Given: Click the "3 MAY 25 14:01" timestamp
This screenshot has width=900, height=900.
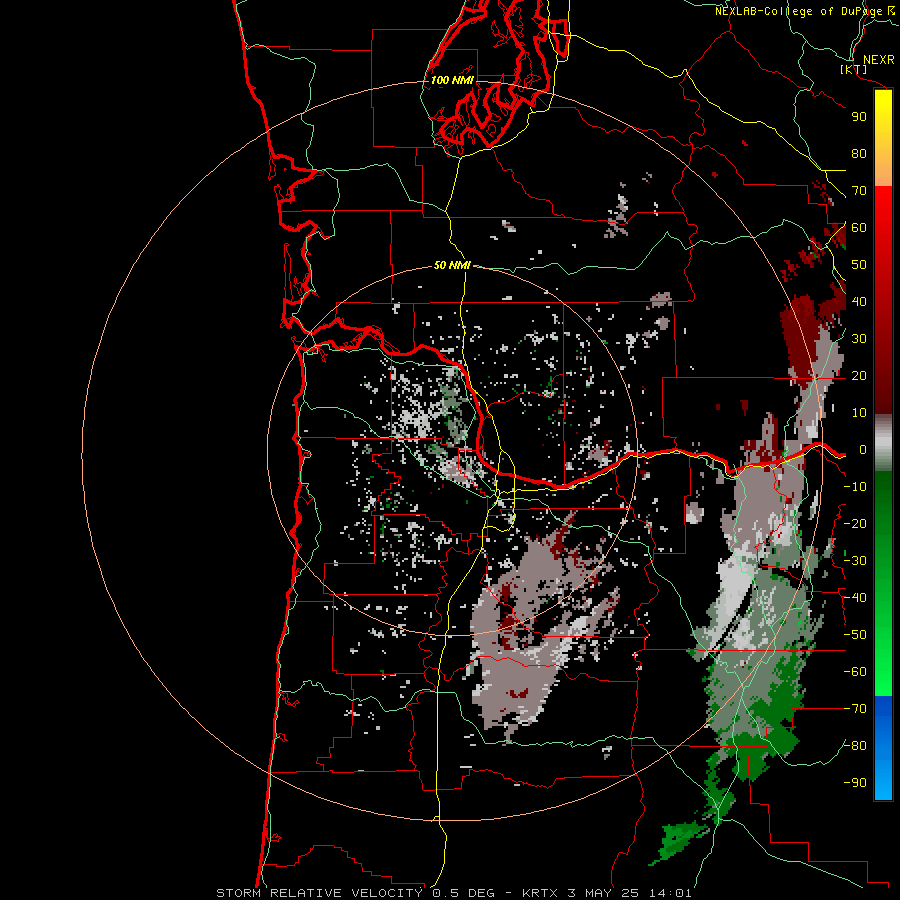Looking at the screenshot, I should [630, 893].
